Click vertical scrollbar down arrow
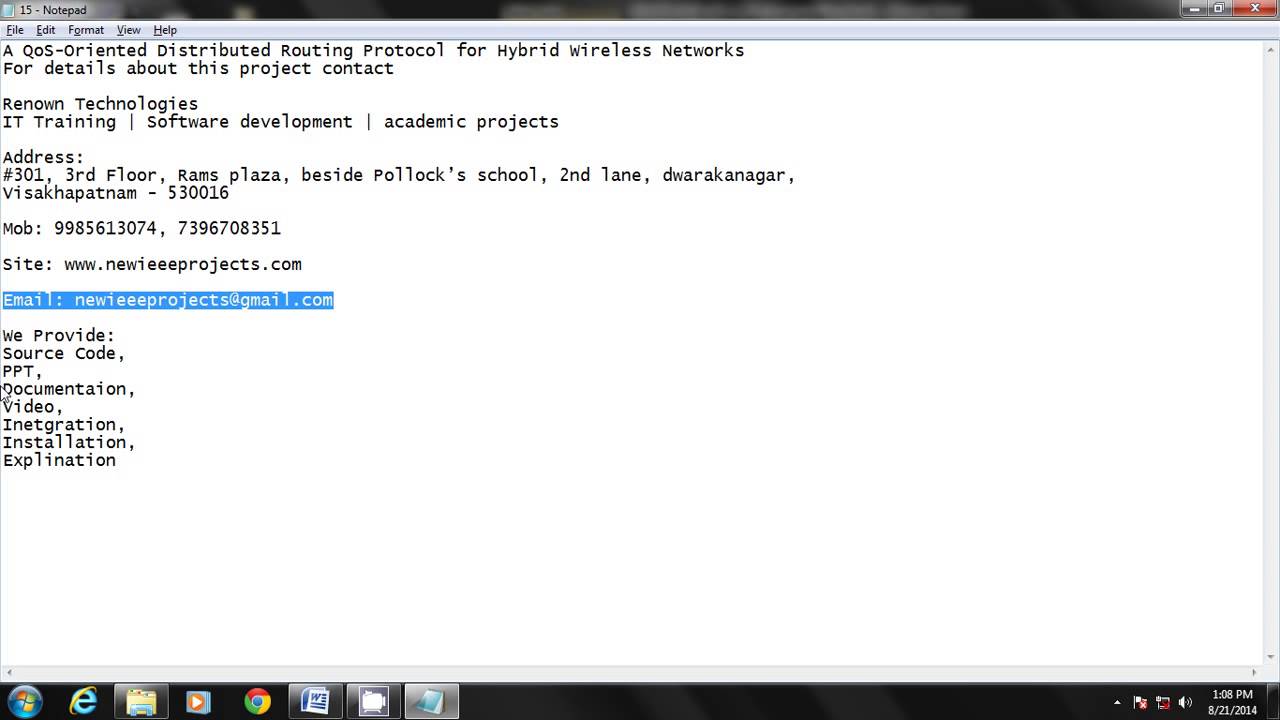This screenshot has width=1280, height=720. [1271, 655]
